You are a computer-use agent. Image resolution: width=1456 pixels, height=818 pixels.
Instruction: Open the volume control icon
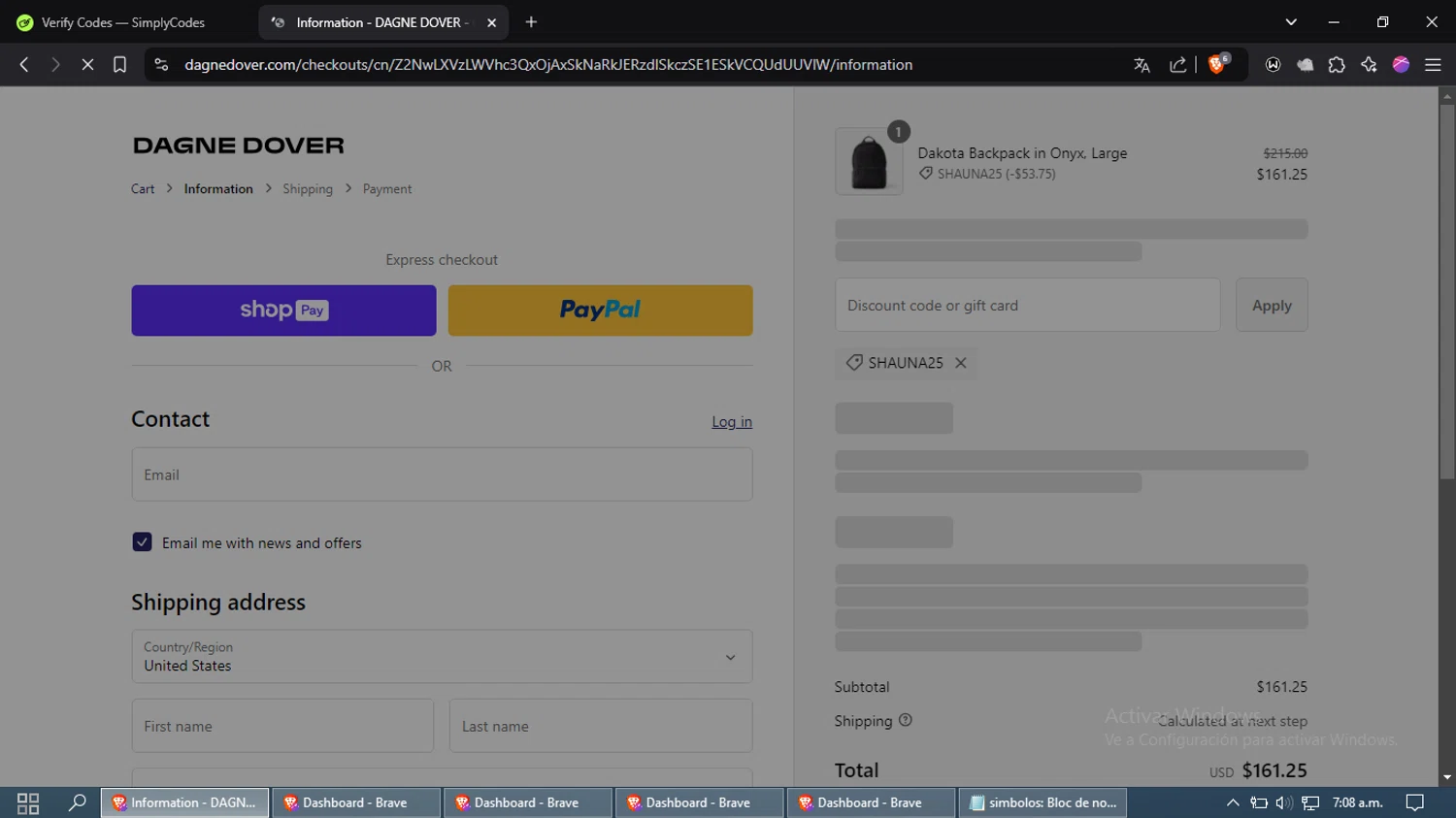tap(1284, 802)
